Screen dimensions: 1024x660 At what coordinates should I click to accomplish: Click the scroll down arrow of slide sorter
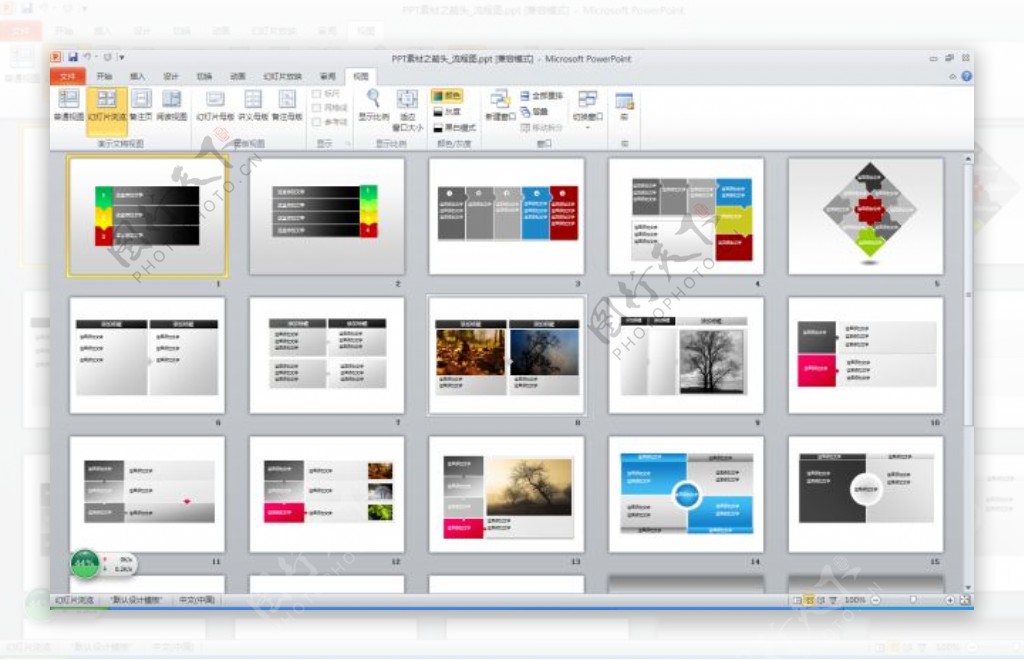pos(968,588)
